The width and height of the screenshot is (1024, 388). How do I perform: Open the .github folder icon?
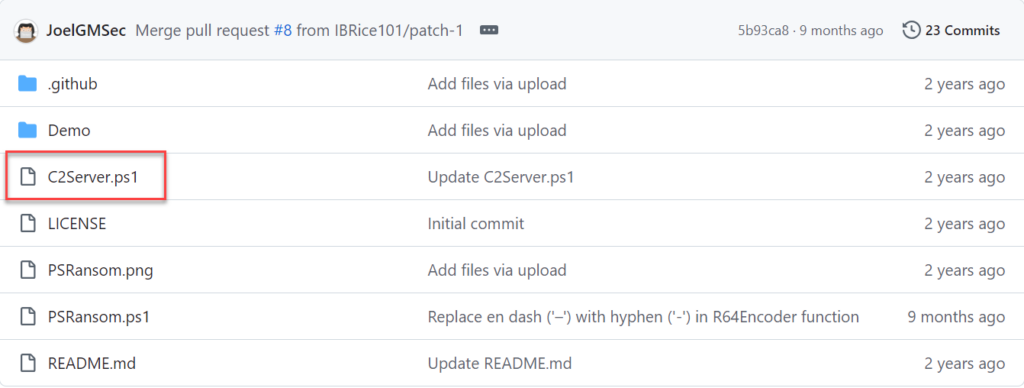click(27, 84)
